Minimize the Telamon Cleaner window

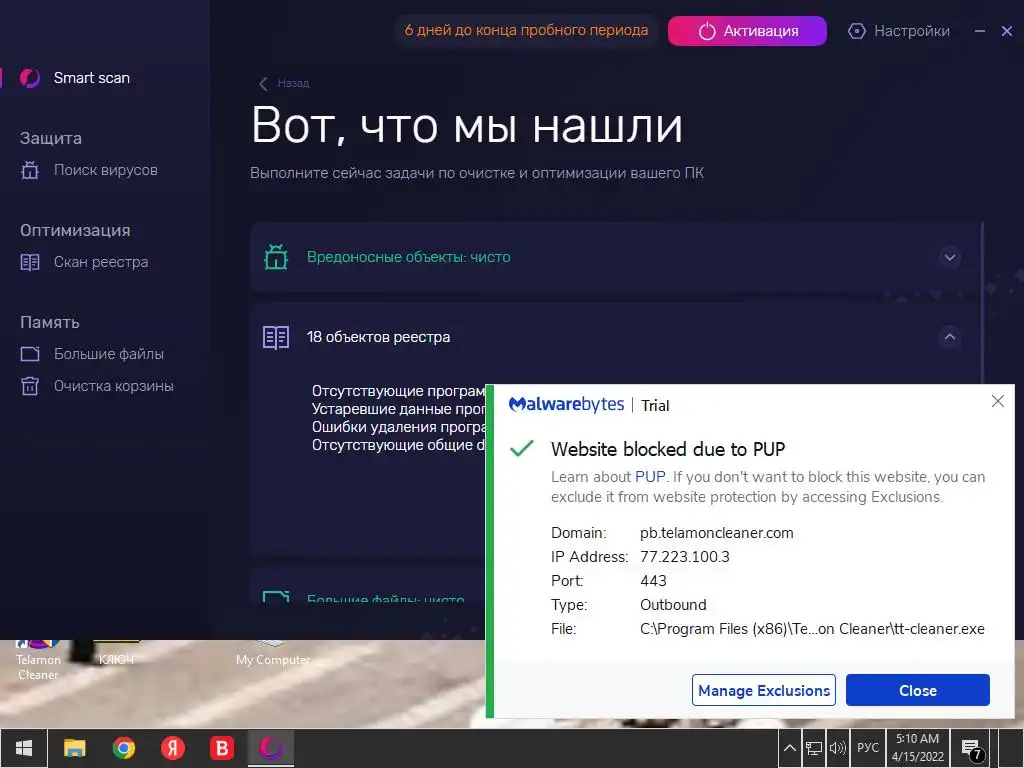[980, 31]
